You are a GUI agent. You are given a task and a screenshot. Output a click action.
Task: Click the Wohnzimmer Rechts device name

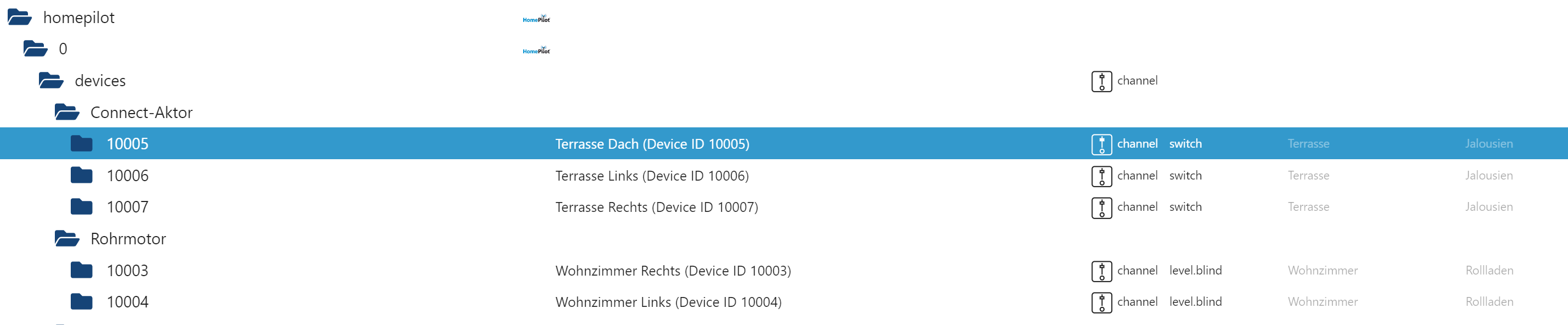point(672,271)
